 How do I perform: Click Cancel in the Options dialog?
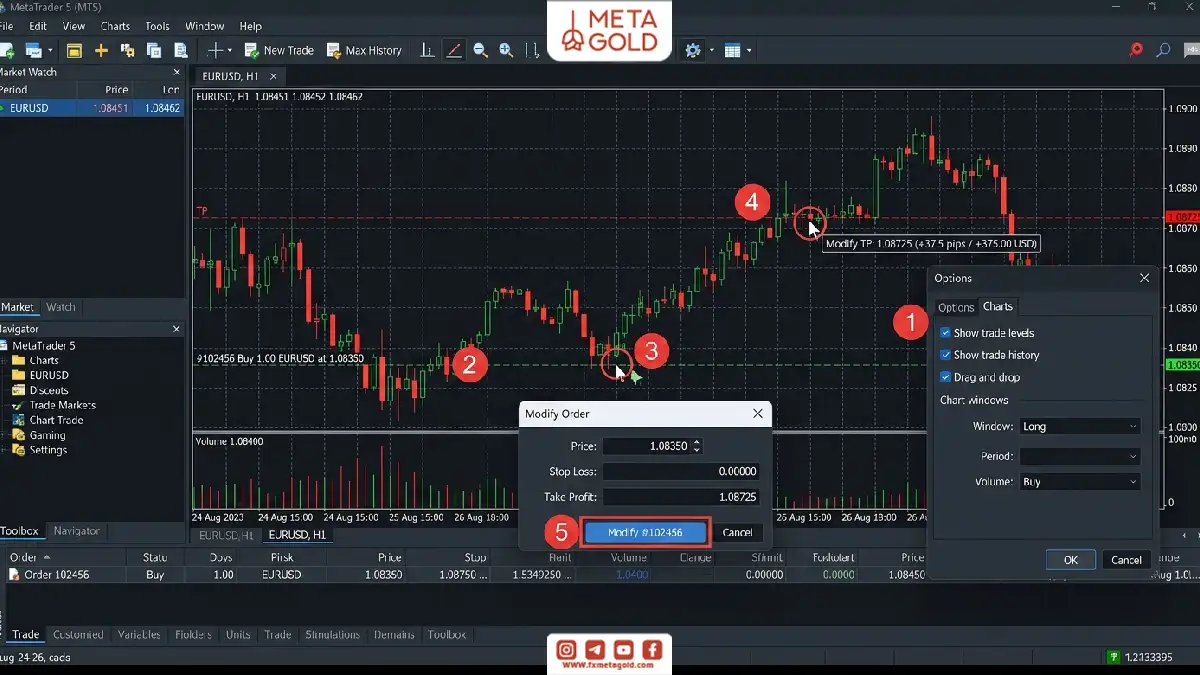(x=1127, y=560)
